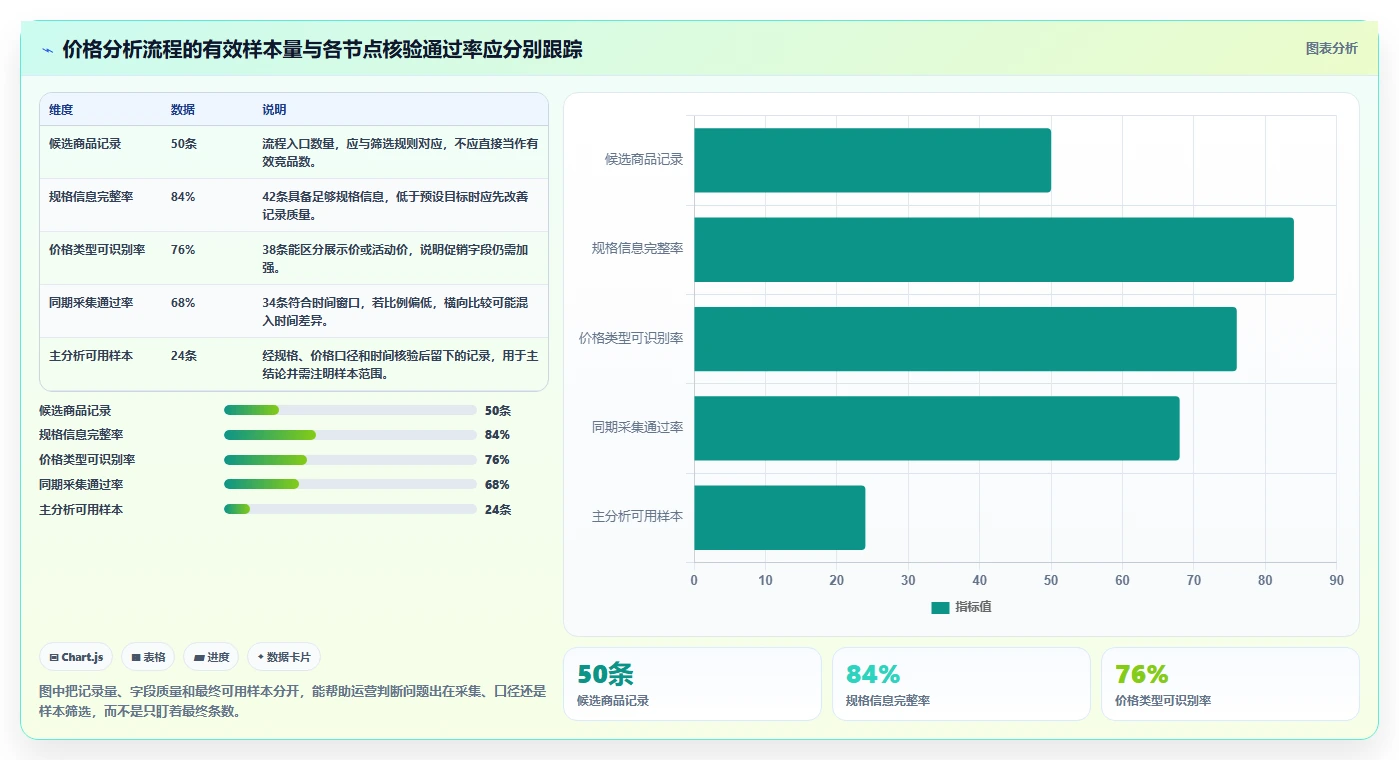1399x760 pixels.
Task: Click the 24条 value in the table
Action: tap(184, 356)
